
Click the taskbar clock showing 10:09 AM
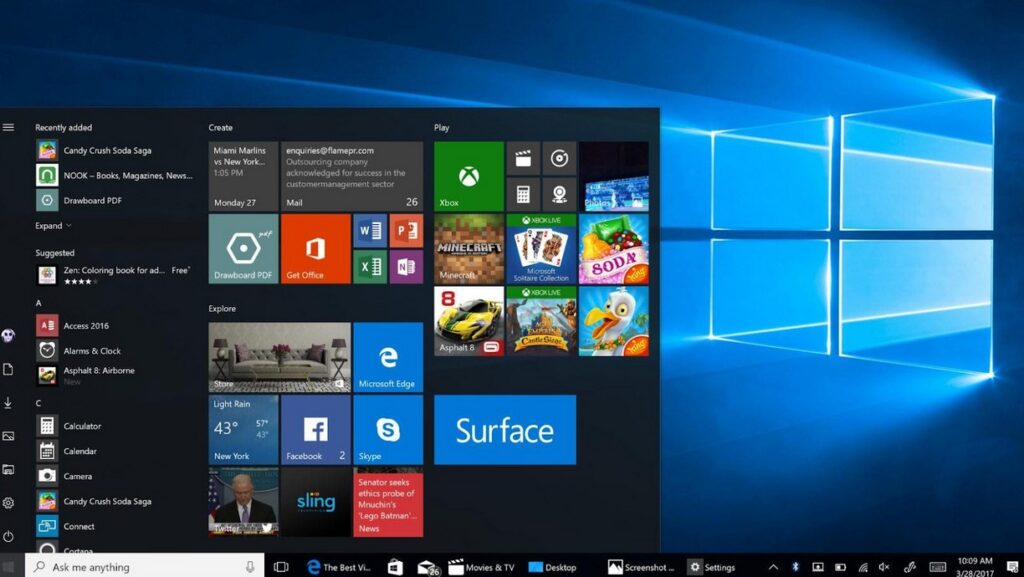point(975,567)
